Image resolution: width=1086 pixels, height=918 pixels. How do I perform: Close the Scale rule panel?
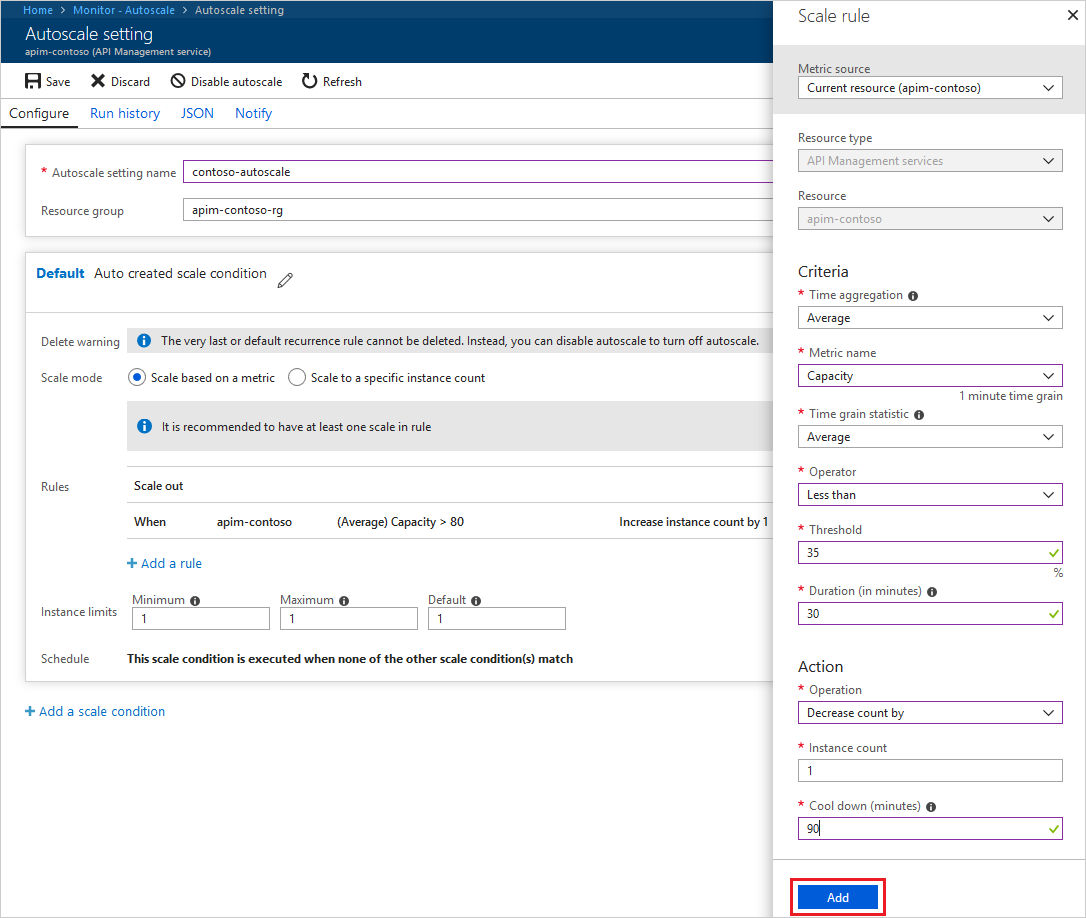[x=1073, y=15]
